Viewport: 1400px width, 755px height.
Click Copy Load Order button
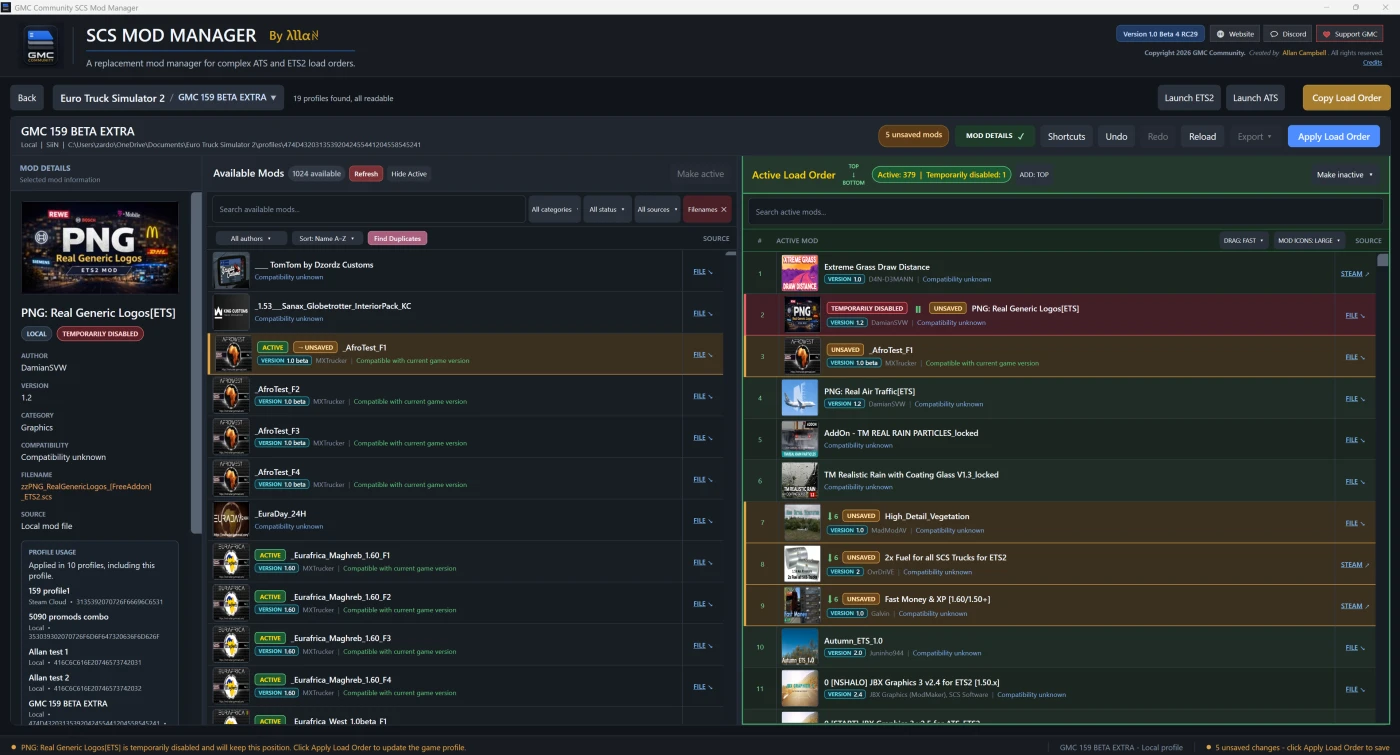(x=1346, y=98)
